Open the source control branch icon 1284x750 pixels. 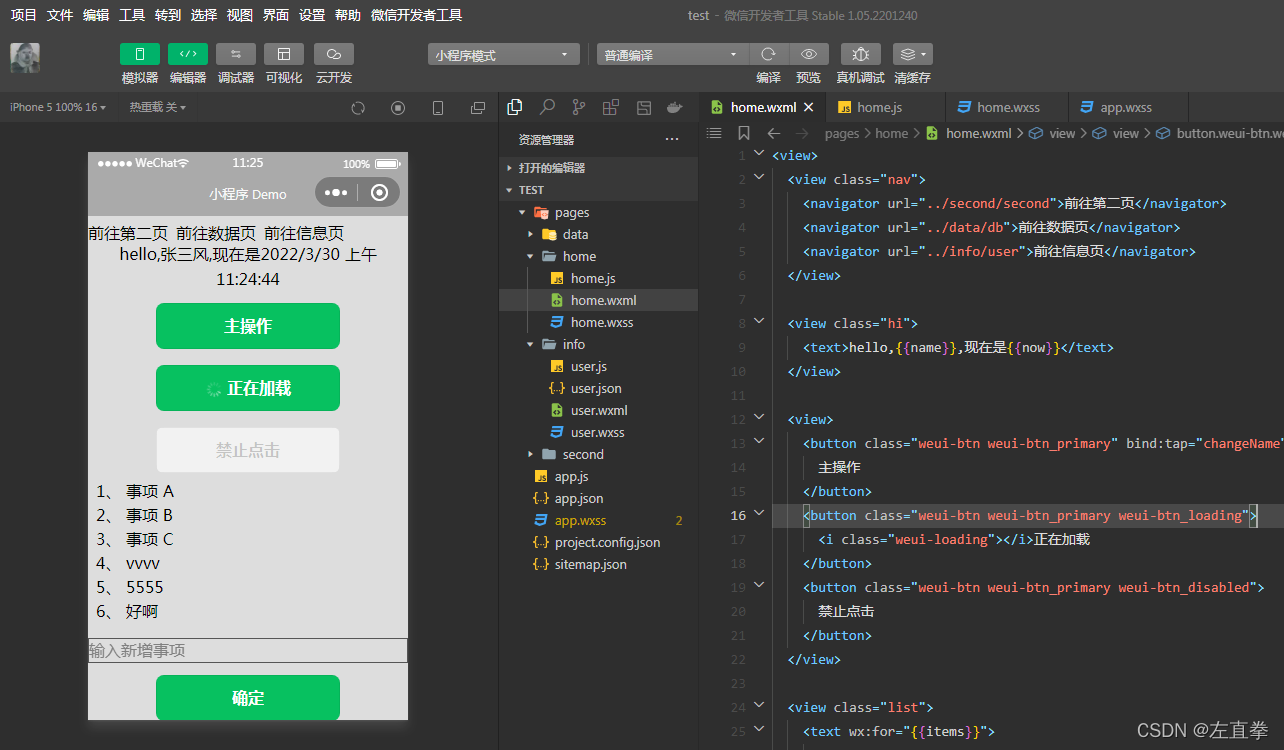tap(579, 107)
